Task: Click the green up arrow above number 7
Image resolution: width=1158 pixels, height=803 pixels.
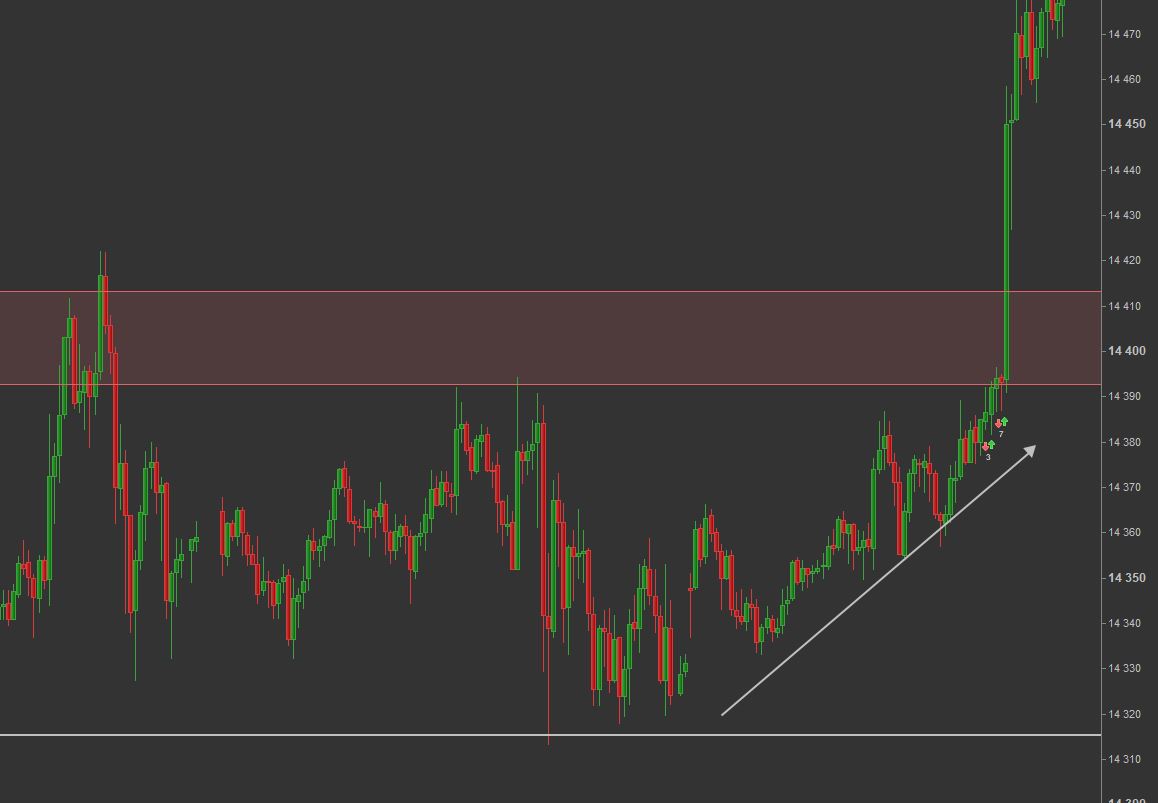Action: click(1004, 422)
